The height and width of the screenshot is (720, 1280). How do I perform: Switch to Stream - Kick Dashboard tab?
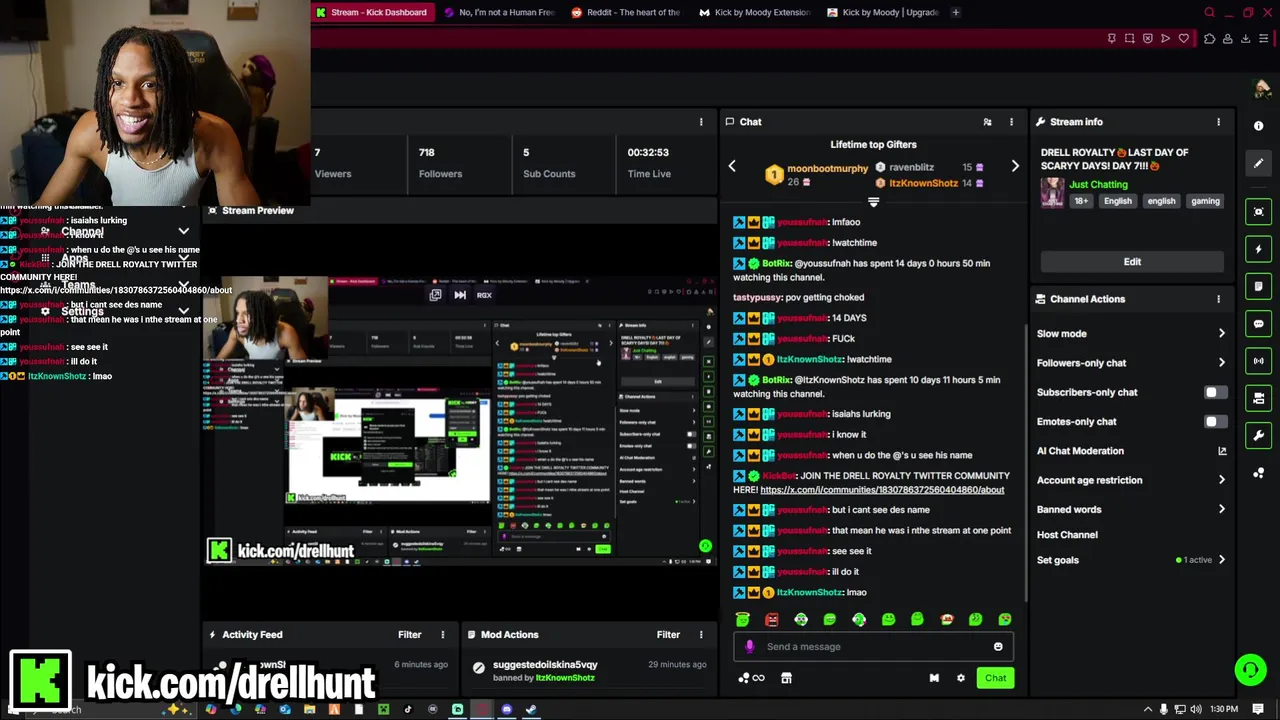coord(372,13)
